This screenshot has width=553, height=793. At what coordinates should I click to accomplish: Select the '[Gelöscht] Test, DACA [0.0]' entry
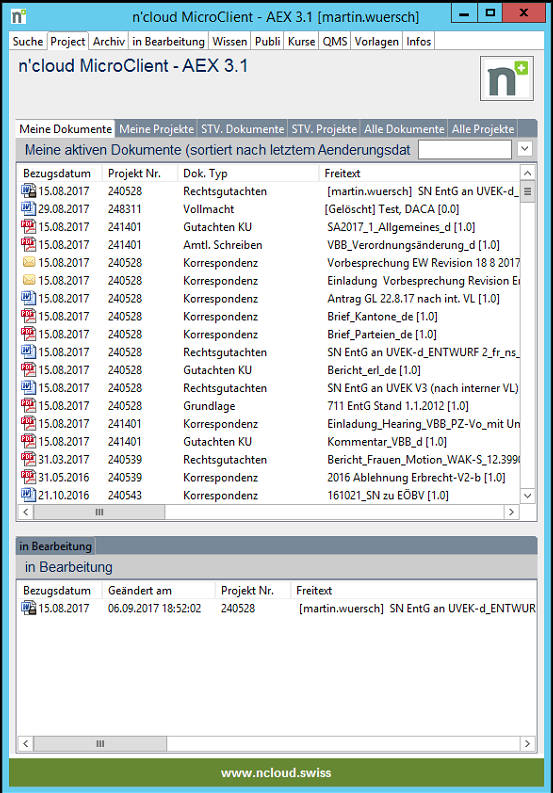392,209
